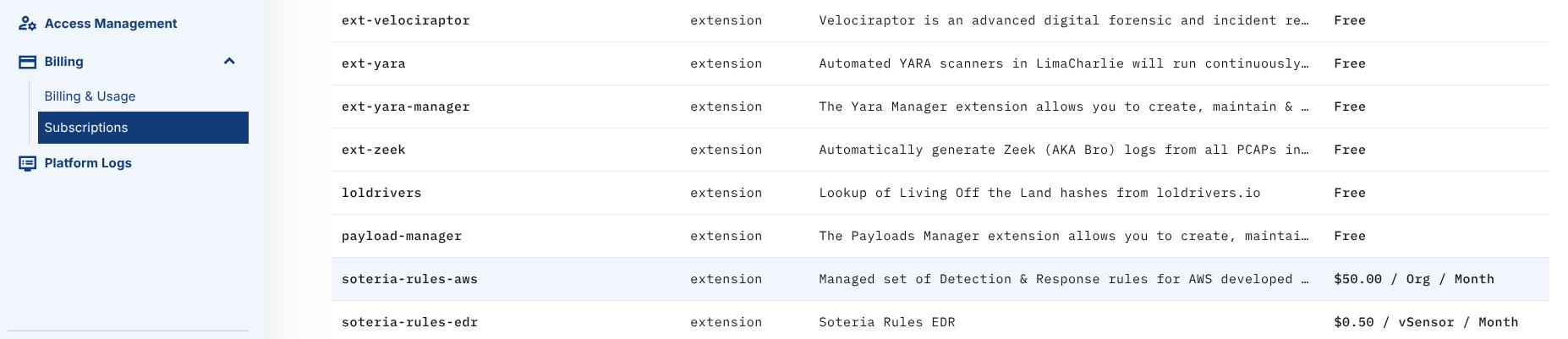Viewport: 1568px width, 339px height.
Task: Click the $0.50 / vSensor / Month price
Action: click(x=1425, y=322)
